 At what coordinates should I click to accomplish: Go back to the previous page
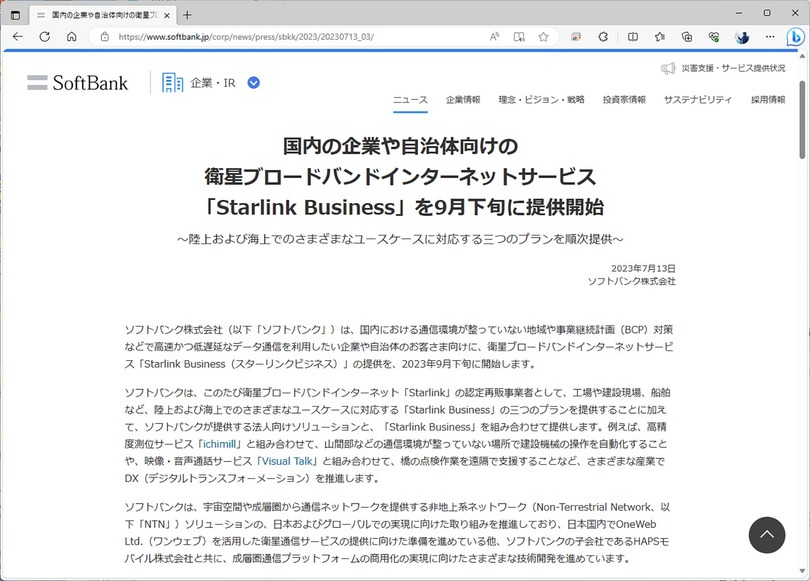(18, 37)
